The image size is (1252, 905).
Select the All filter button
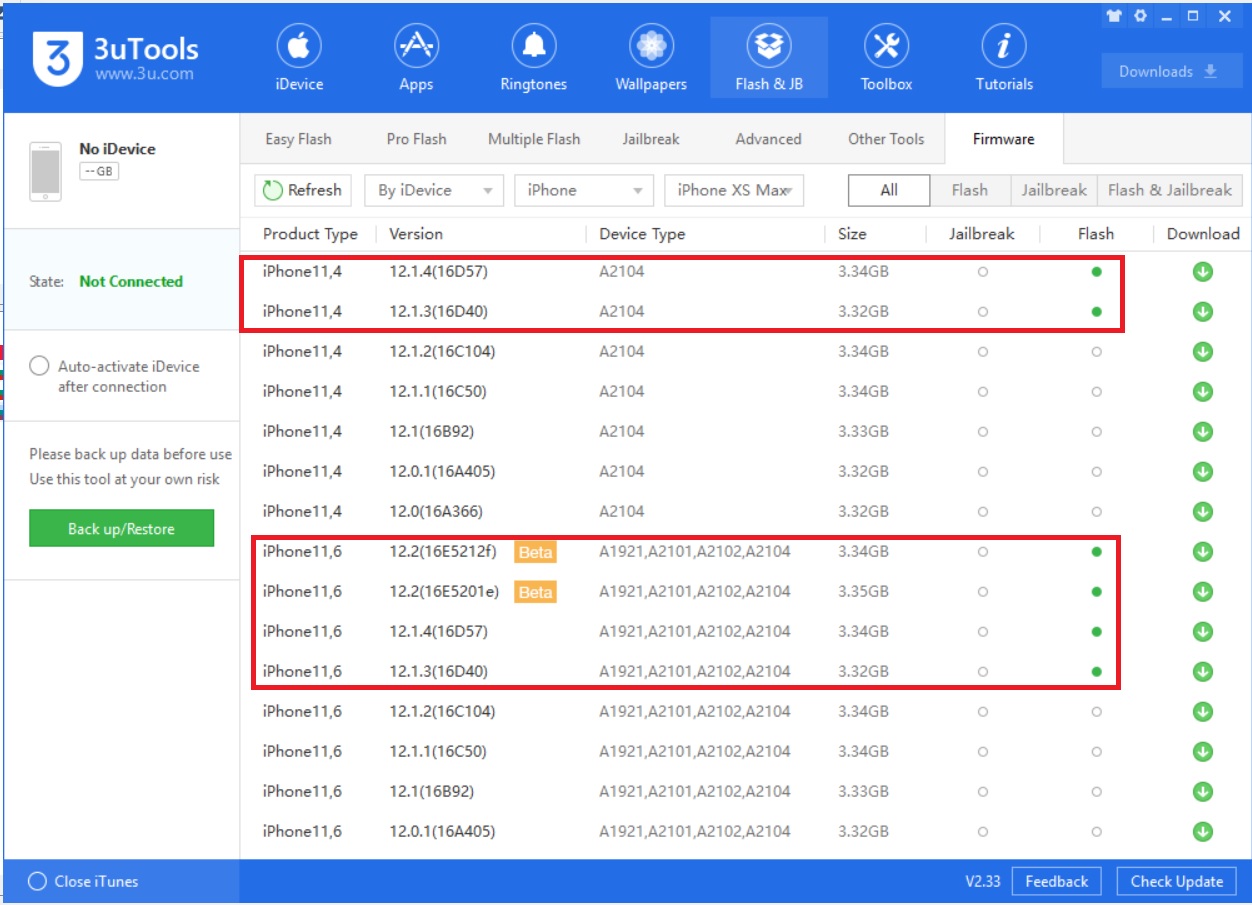click(x=889, y=190)
